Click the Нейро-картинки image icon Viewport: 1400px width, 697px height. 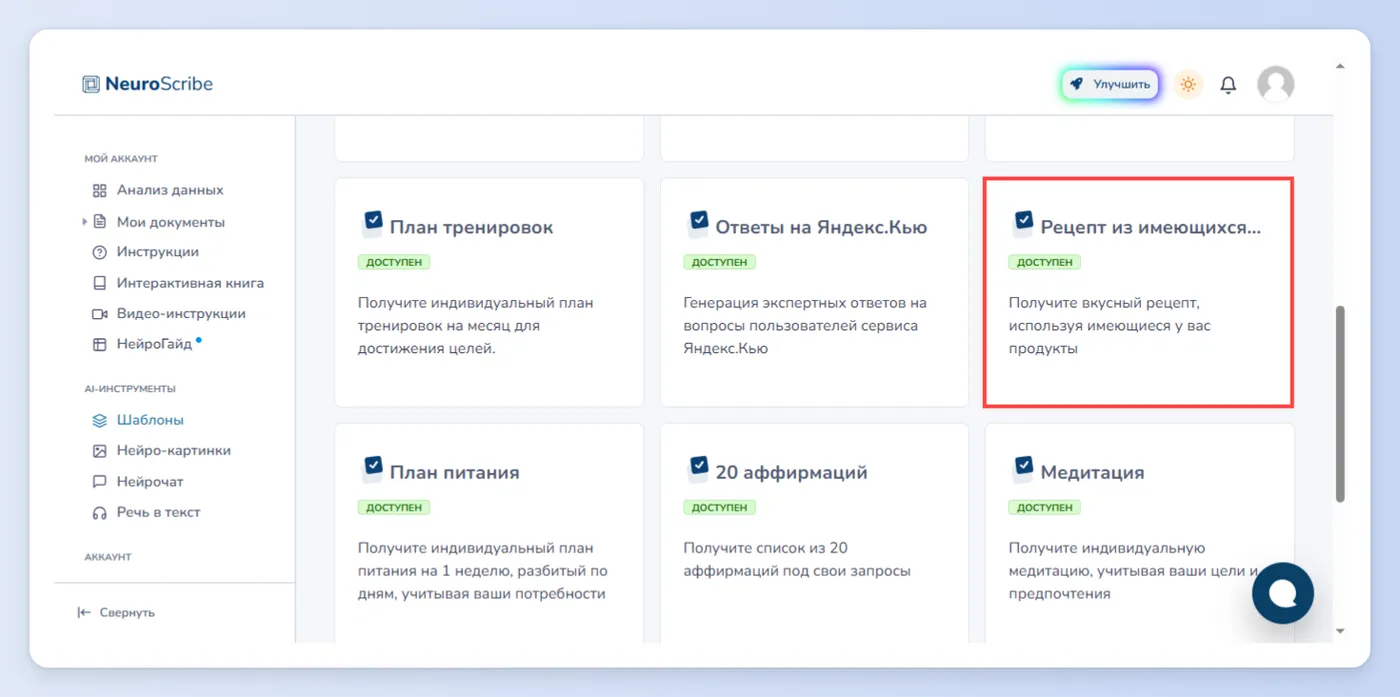click(x=99, y=451)
